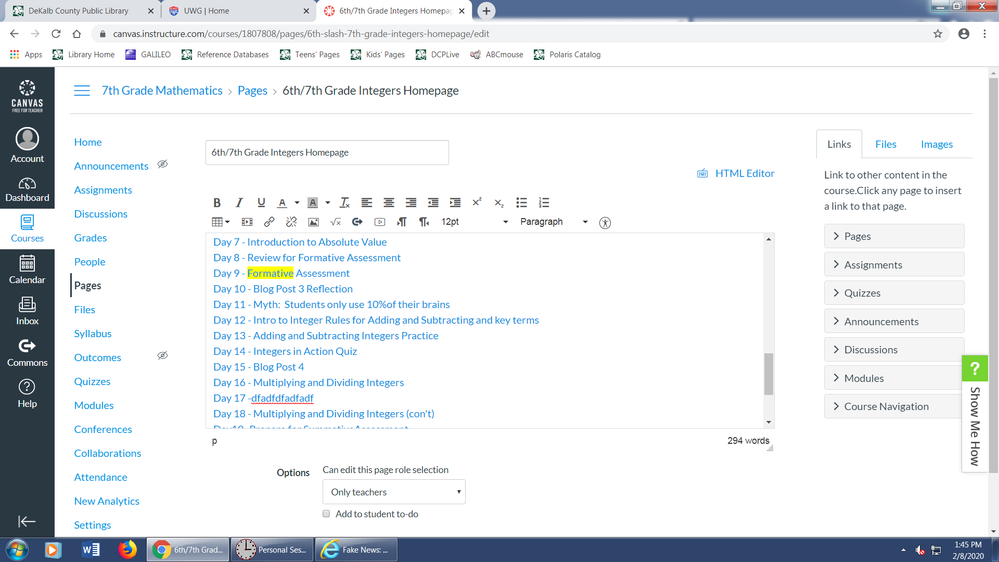Viewport: 999px width, 562px height.
Task: Open the font size 12pt dropdown
Action: 474,222
